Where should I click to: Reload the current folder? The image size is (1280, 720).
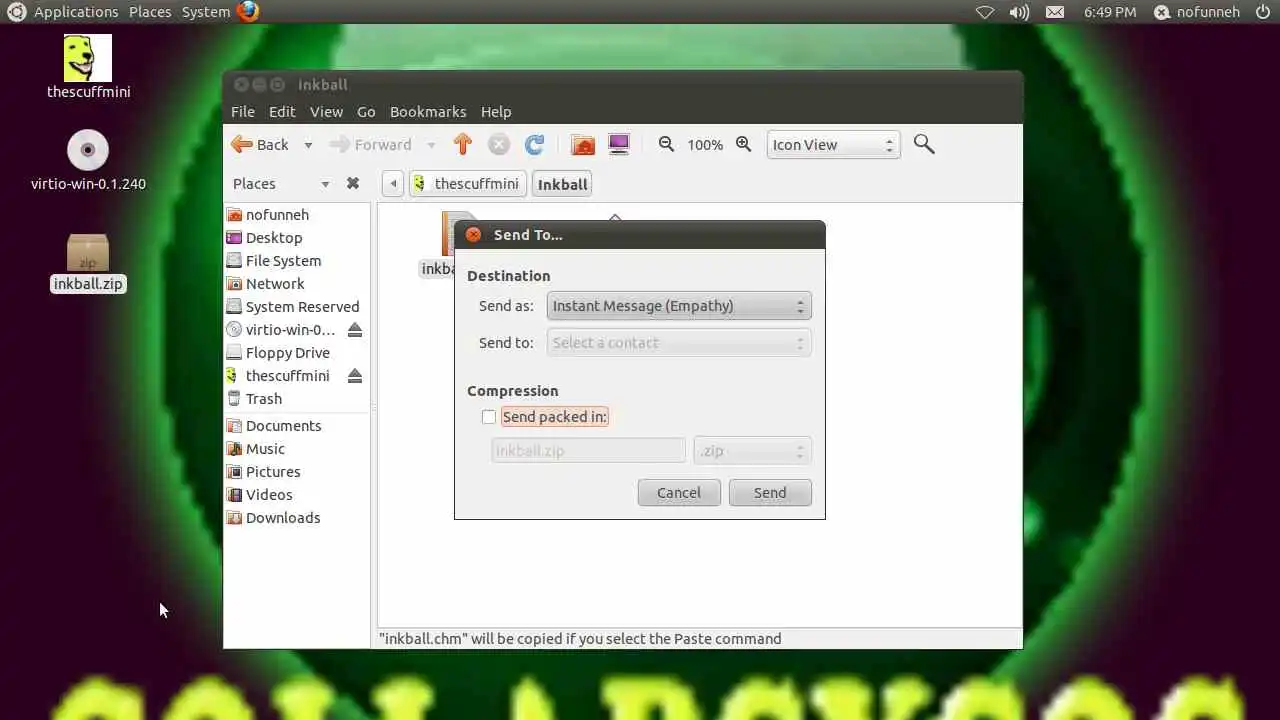(534, 144)
